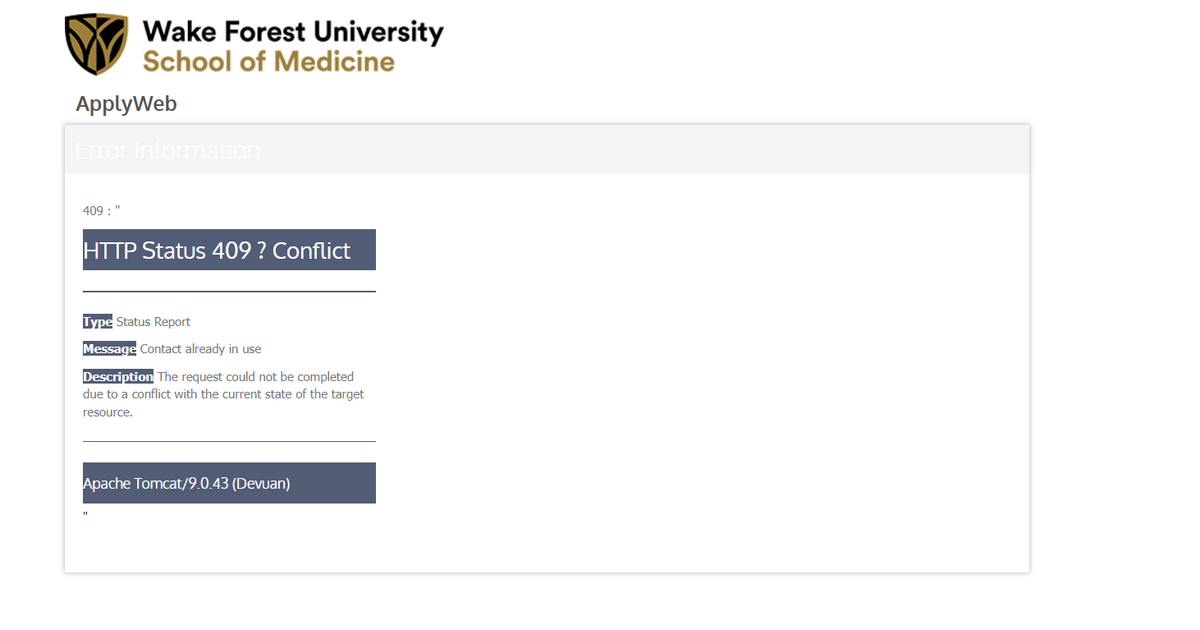Click the highlighted Message label
1200x630 pixels.
[x=109, y=349]
